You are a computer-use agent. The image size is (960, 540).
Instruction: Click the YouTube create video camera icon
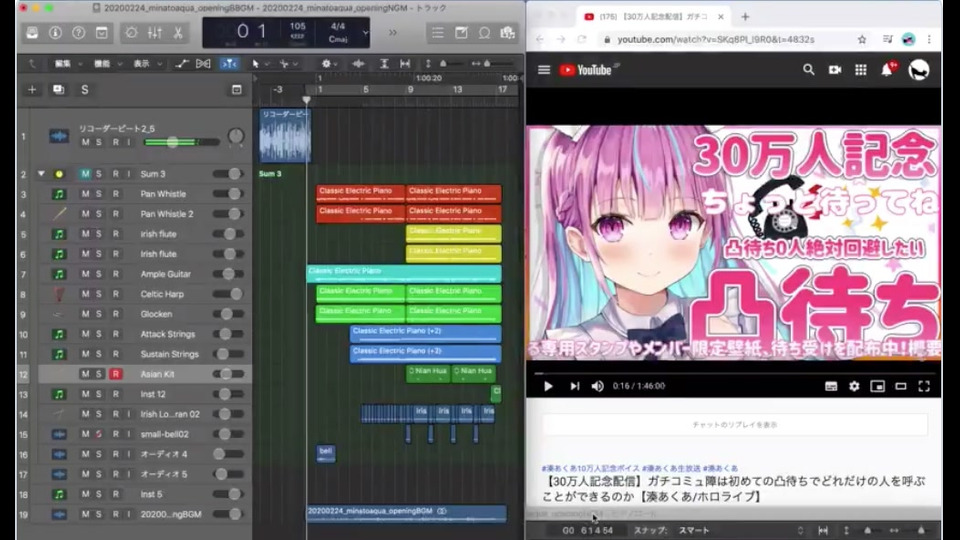[834, 70]
